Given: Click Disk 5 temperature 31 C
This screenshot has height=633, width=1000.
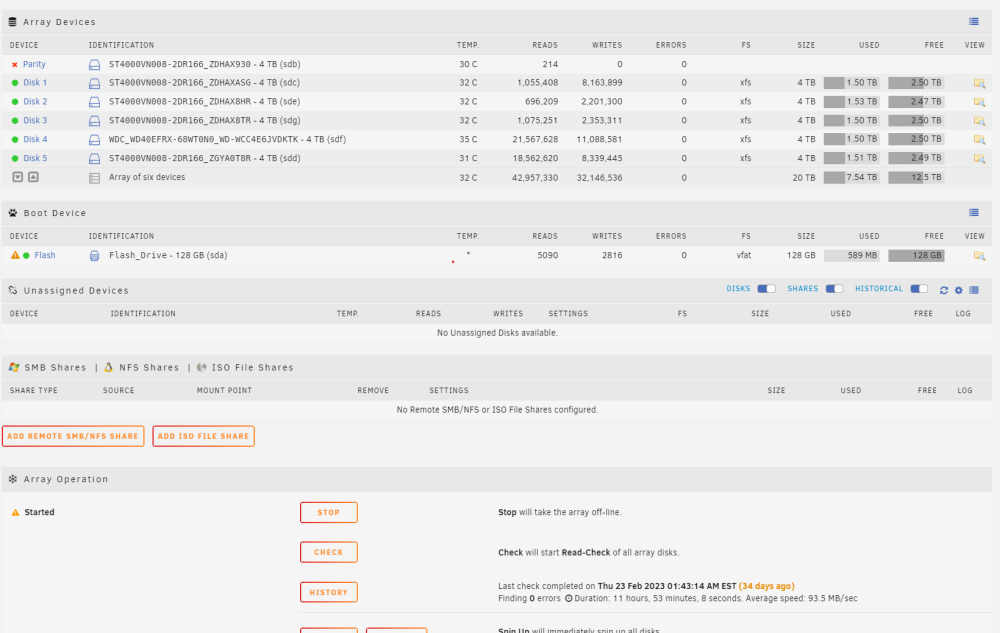Looking at the screenshot, I should [468, 158].
